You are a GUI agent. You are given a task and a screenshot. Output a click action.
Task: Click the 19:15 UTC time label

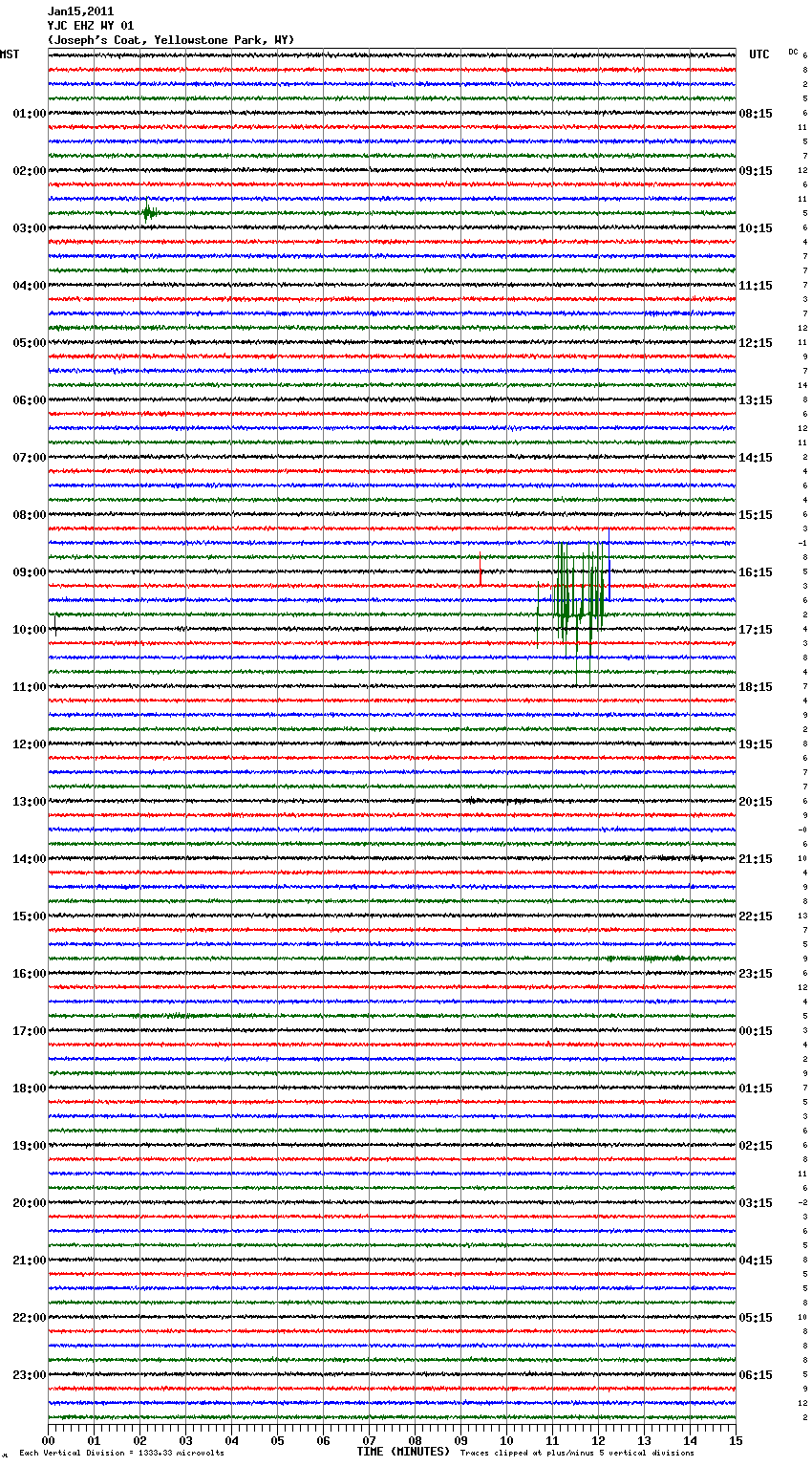click(x=756, y=744)
